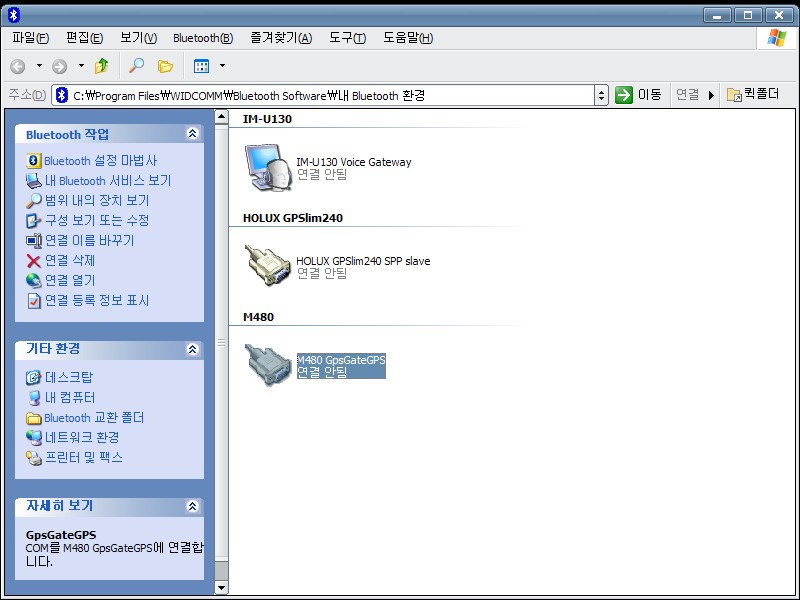Click 연결 등록 정보 표시 link
The image size is (800, 600).
coord(97,300)
